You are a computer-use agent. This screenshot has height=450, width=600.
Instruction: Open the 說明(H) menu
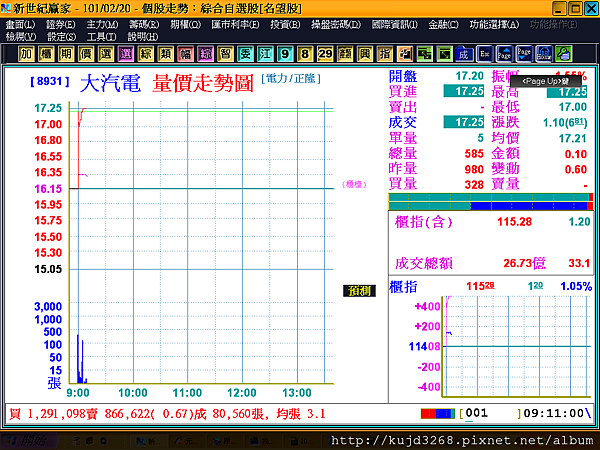click(143, 37)
